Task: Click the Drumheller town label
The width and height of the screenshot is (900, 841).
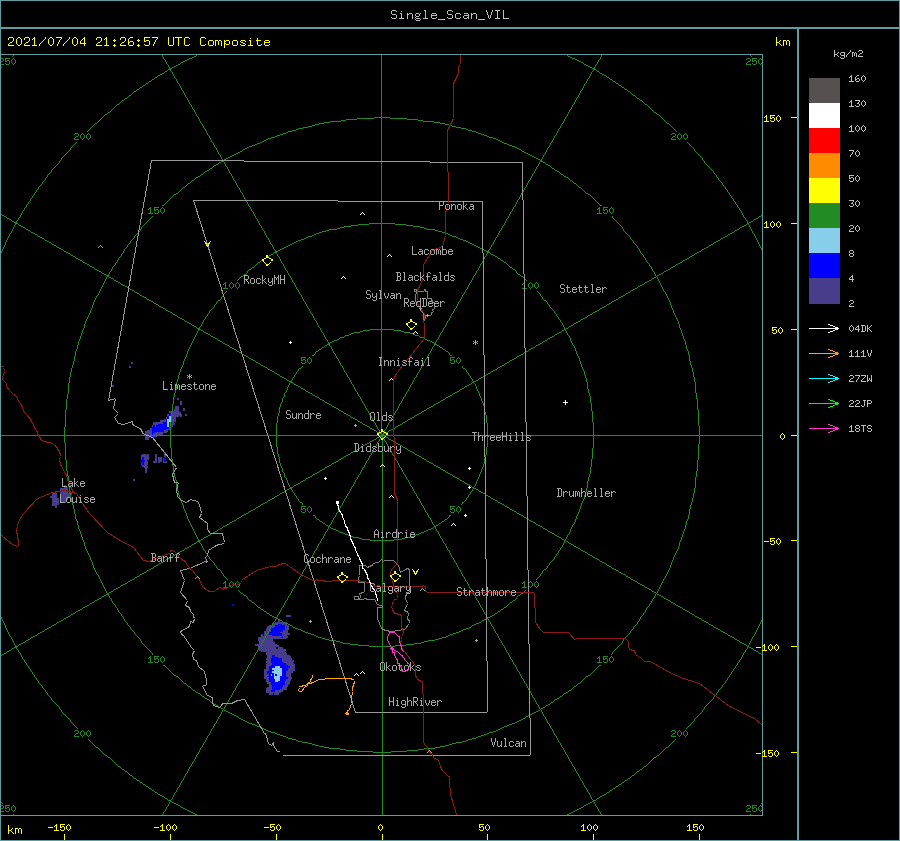Action: (x=586, y=493)
